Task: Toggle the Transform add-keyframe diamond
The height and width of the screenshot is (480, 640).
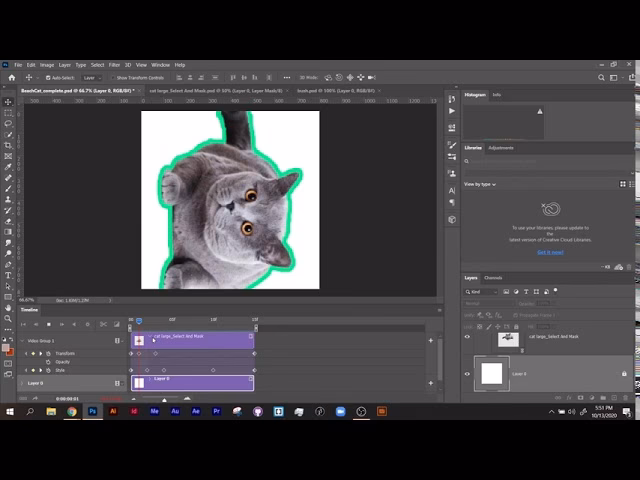Action: pos(33,353)
